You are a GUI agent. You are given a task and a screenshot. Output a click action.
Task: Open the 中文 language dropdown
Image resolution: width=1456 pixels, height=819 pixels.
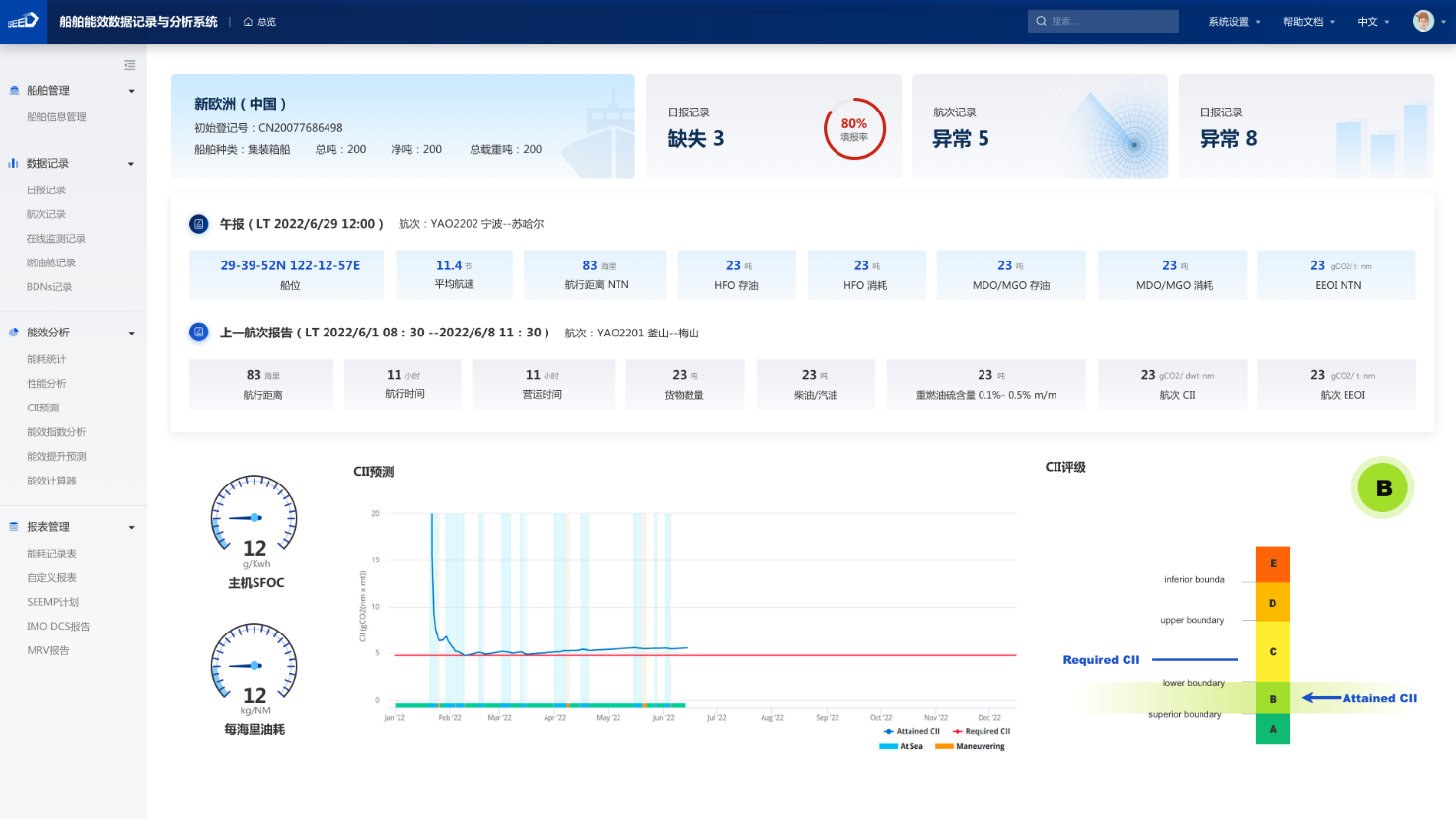click(1372, 22)
